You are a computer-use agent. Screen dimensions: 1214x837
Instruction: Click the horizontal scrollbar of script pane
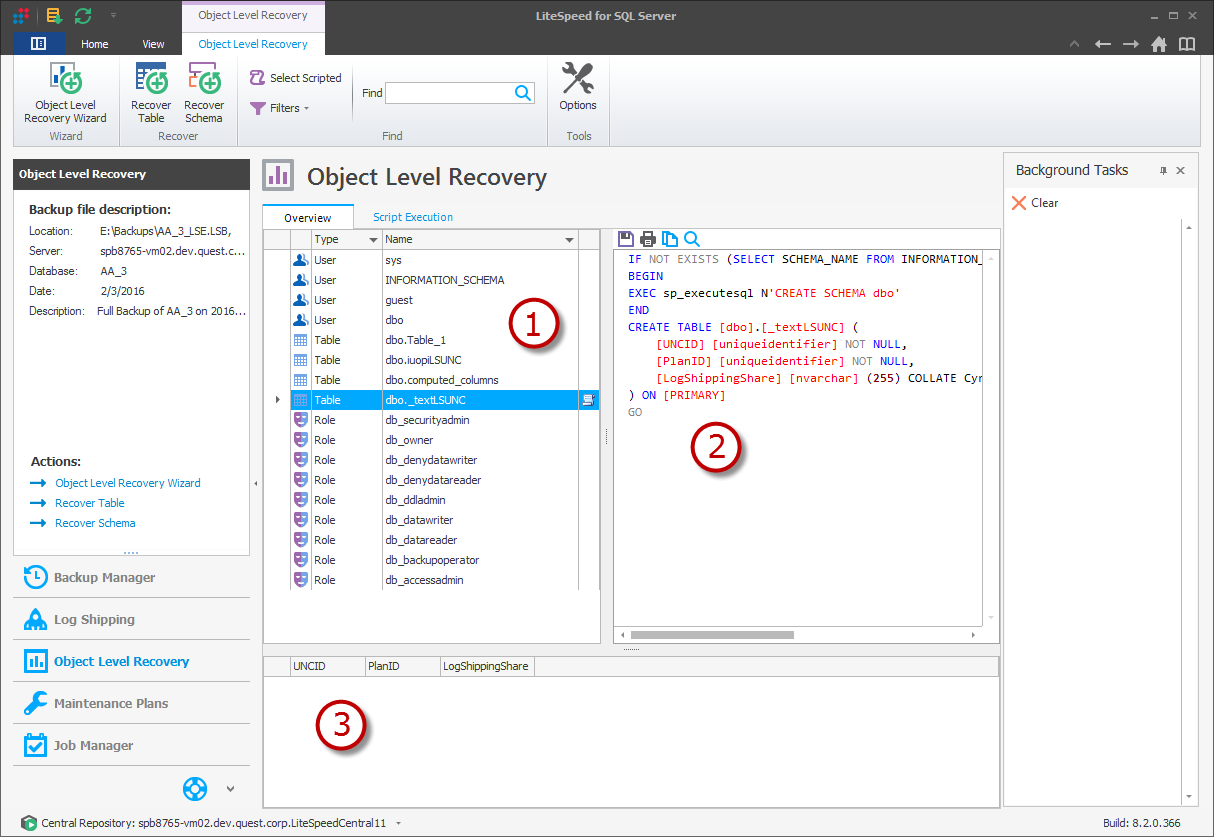click(711, 635)
